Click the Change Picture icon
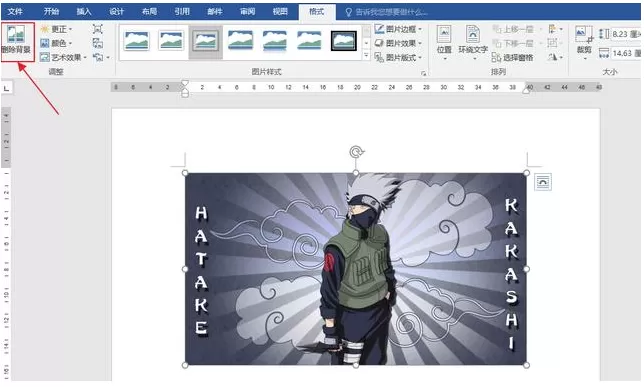644x387 pixels. click(x=97, y=43)
